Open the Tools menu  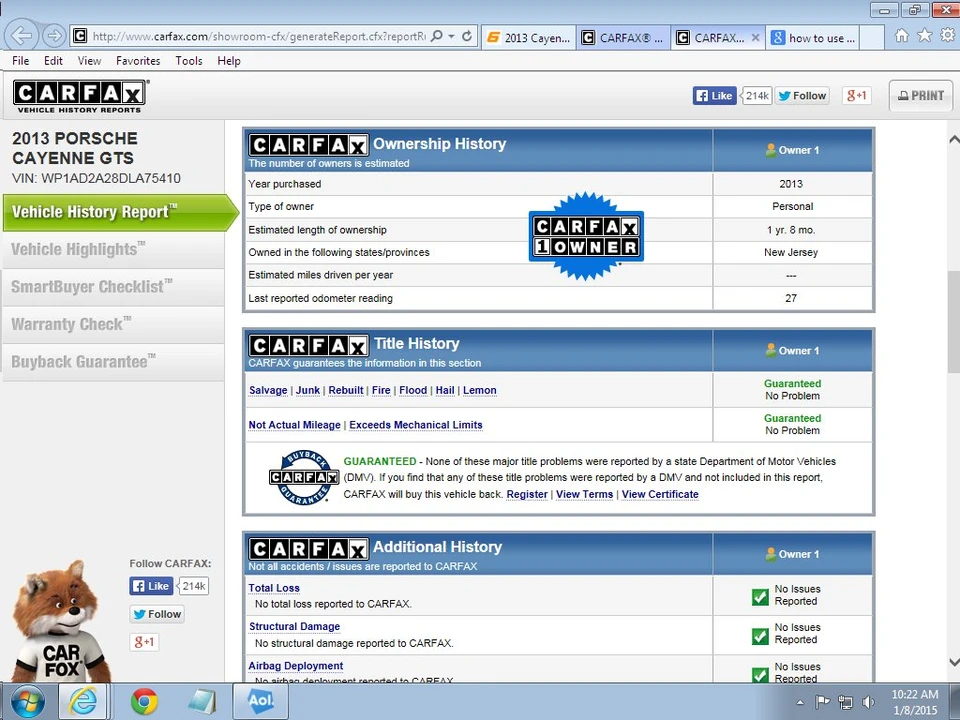189,61
